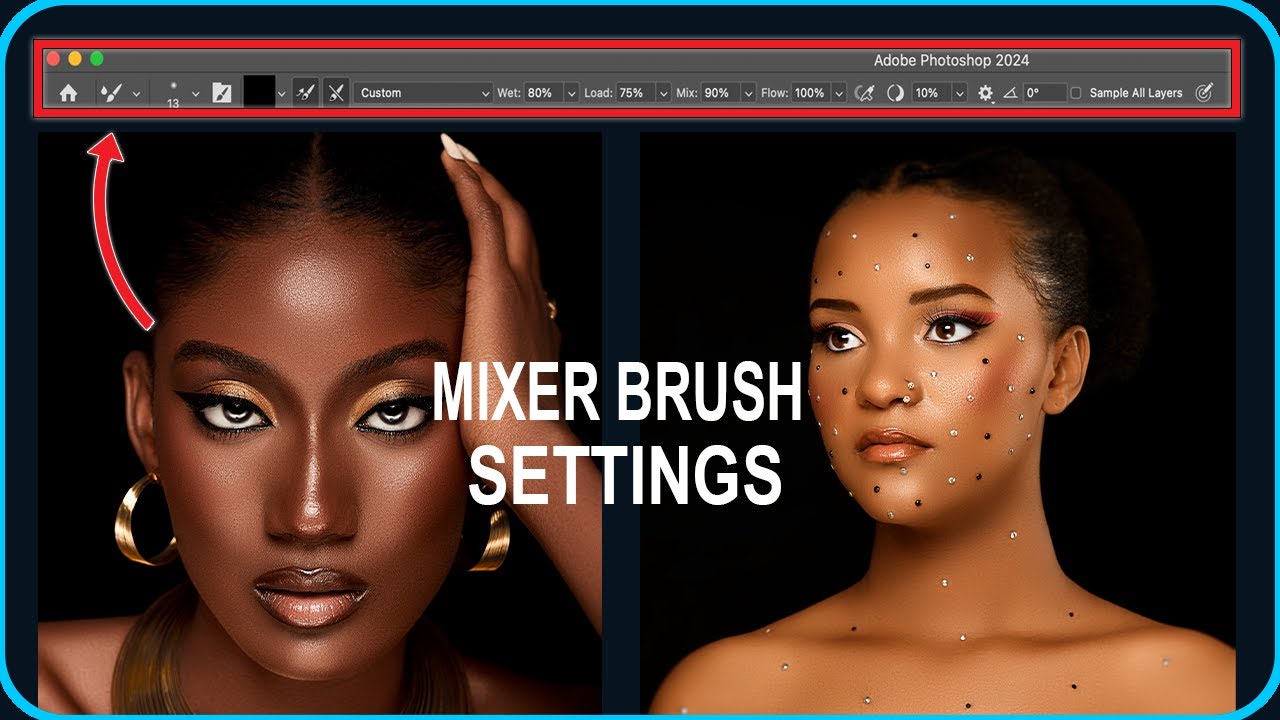Toggle pressure controls size icon
The height and width of the screenshot is (720, 1280).
tap(1204, 93)
